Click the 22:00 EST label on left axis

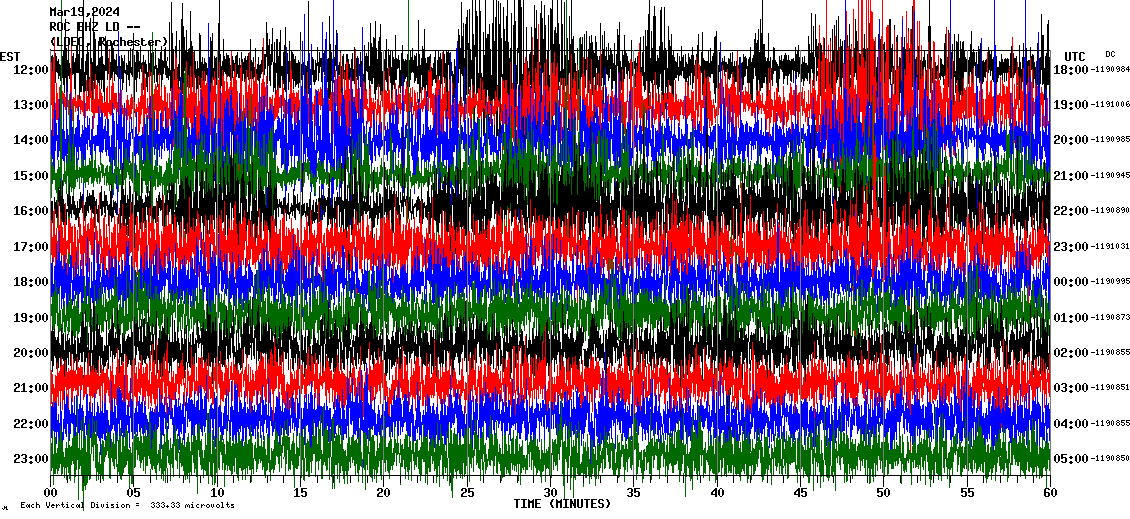[30, 423]
